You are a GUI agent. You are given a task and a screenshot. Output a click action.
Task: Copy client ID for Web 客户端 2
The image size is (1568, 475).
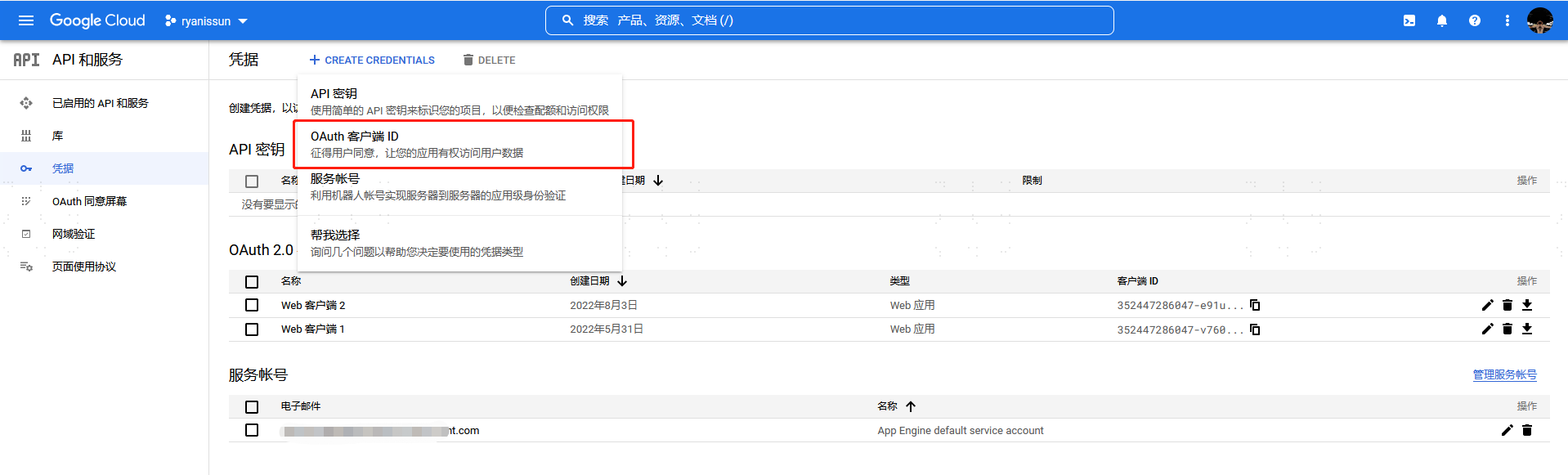coord(1255,305)
